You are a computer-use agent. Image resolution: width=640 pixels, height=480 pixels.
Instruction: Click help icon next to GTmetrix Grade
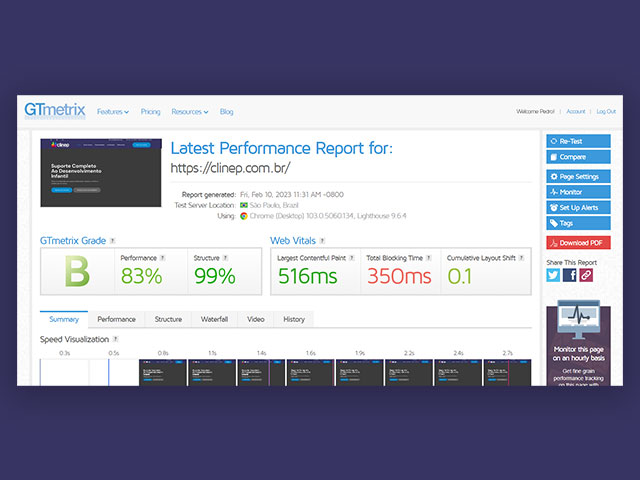point(112,241)
